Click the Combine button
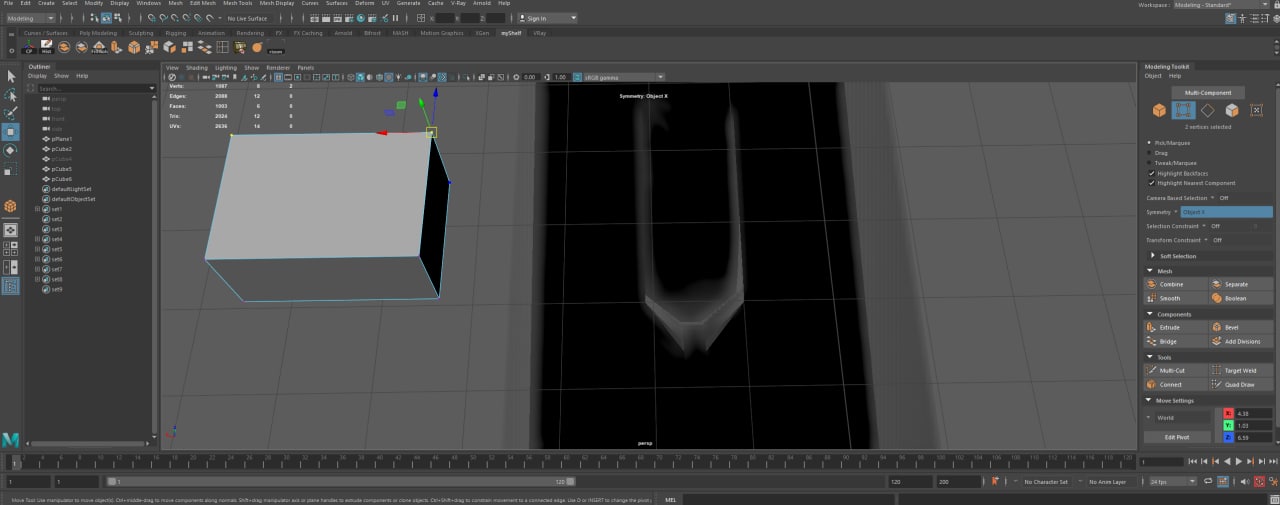 1176,284
